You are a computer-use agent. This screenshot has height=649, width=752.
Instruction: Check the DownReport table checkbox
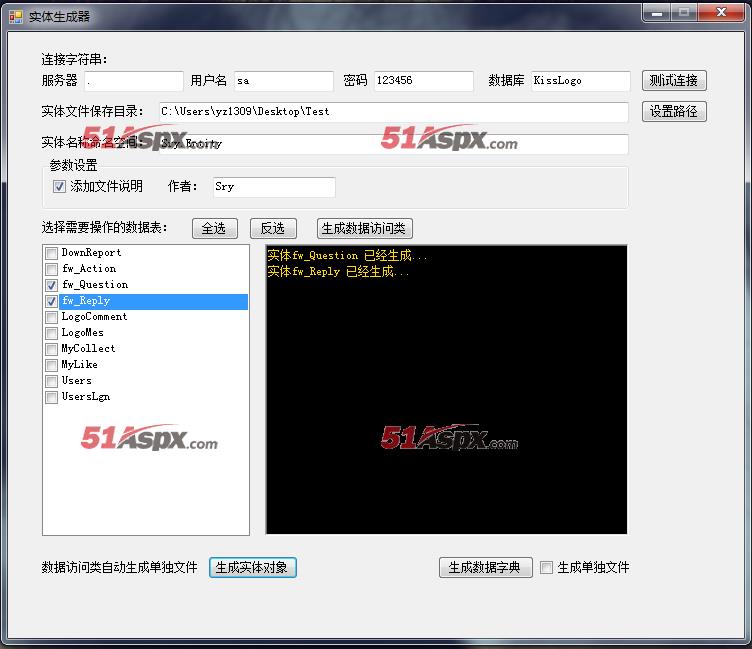[51, 253]
